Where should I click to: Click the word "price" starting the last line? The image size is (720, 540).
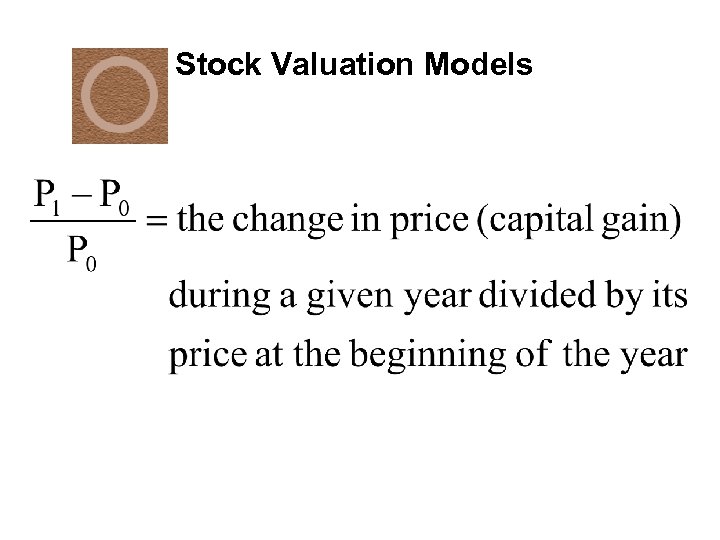[x=207, y=356]
